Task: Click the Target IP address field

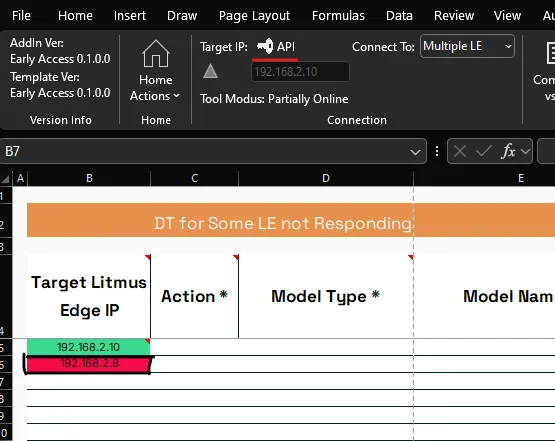Action: [300, 72]
